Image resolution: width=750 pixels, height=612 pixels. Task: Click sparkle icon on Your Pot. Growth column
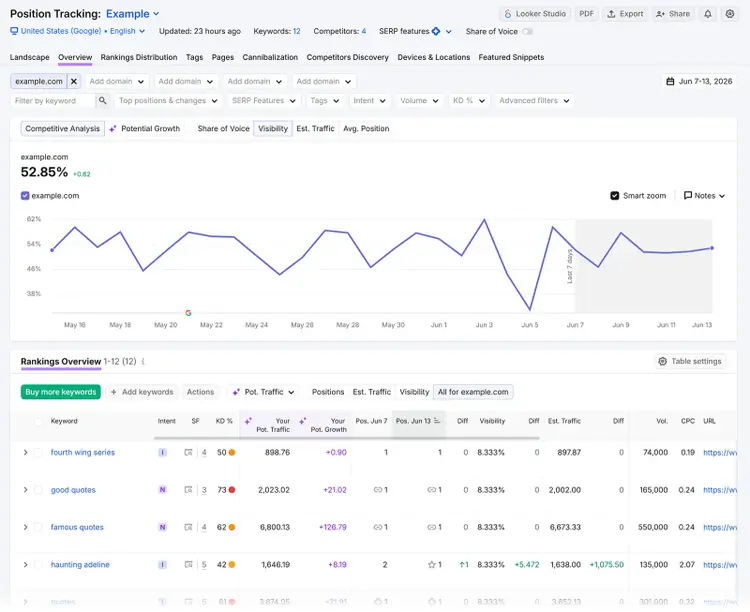302,421
